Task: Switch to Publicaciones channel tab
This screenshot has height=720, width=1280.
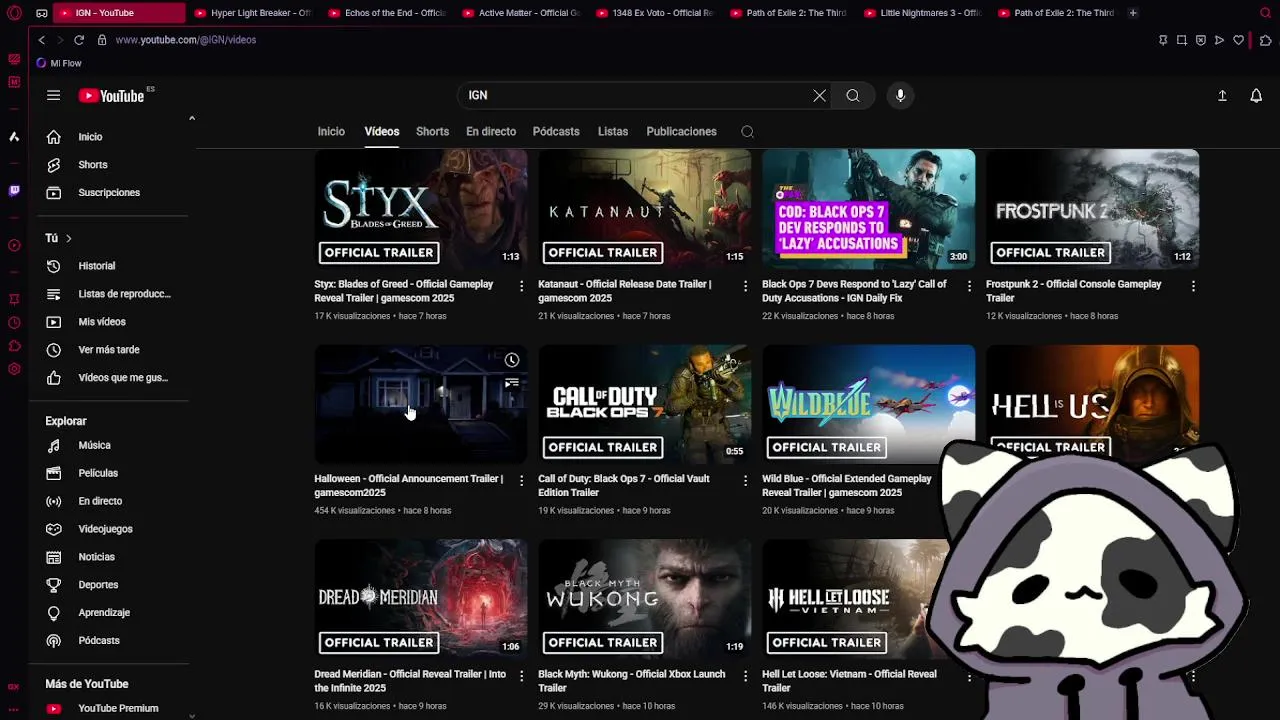Action: [681, 131]
